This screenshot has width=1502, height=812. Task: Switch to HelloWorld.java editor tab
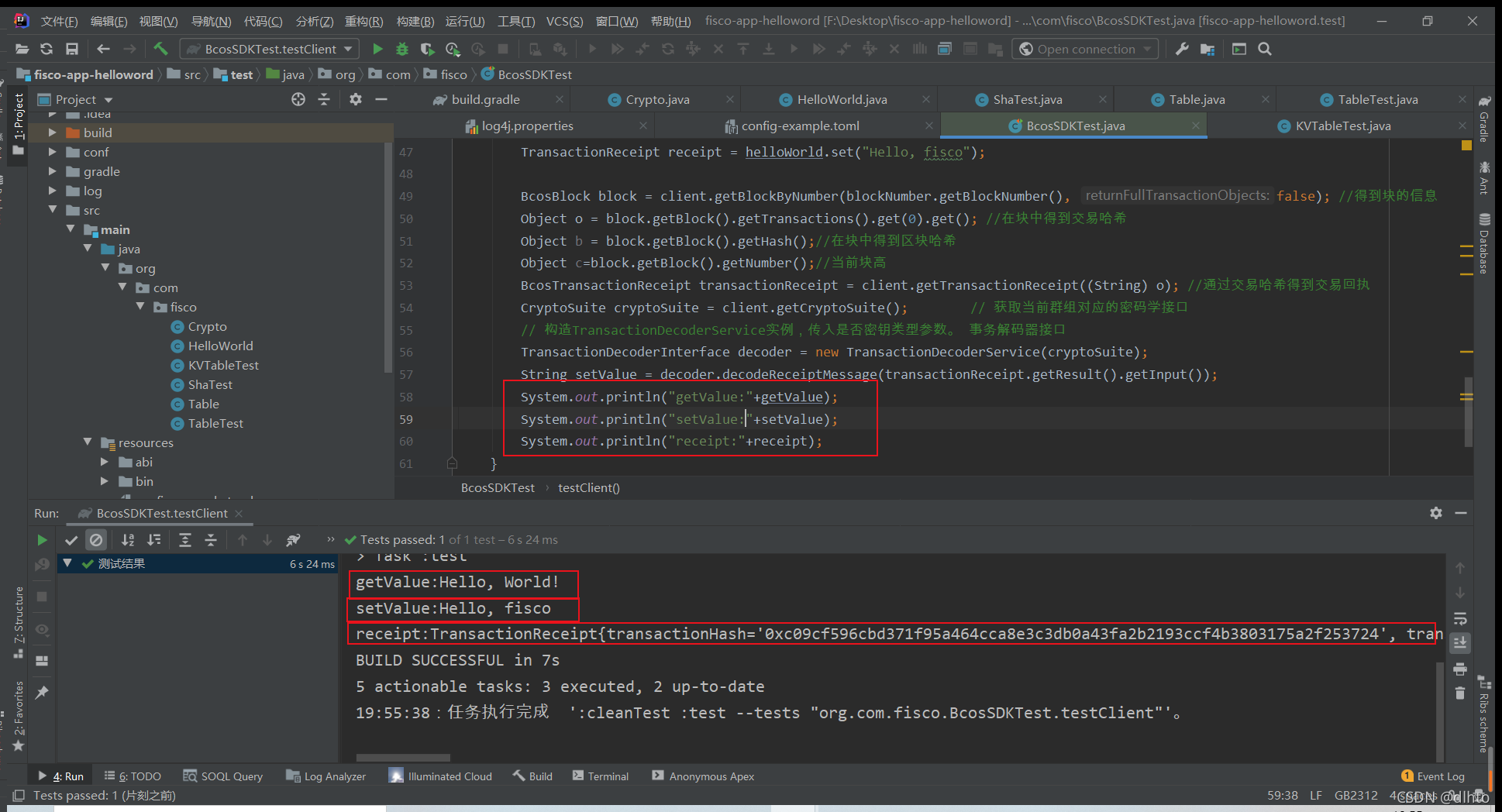click(842, 99)
